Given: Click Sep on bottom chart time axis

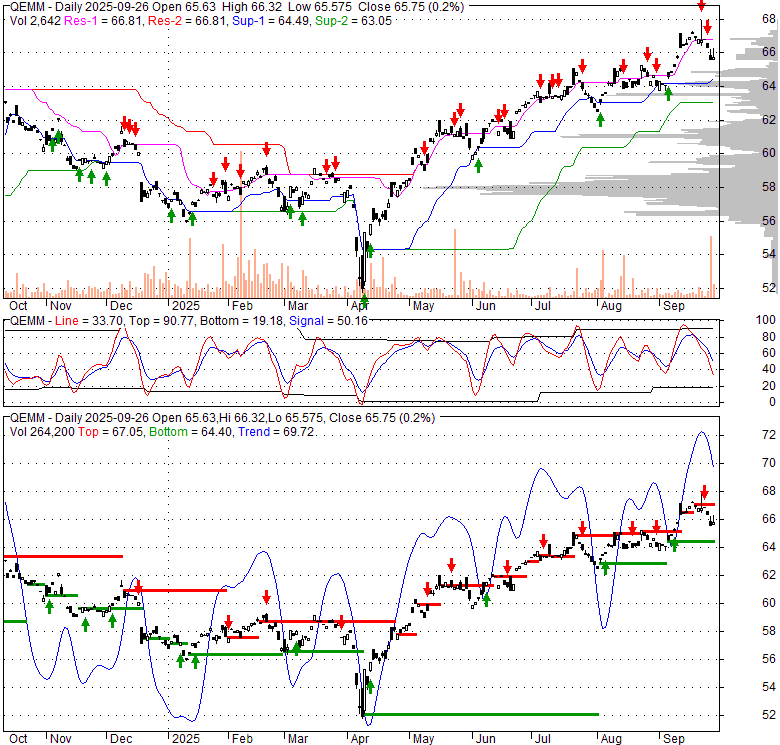Looking at the screenshot, I should click(x=674, y=739).
